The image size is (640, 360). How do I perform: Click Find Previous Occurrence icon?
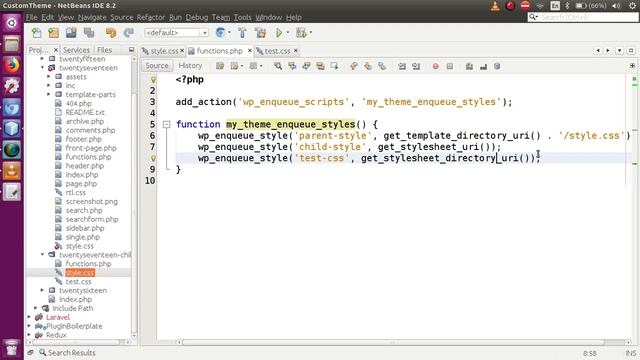pos(292,66)
